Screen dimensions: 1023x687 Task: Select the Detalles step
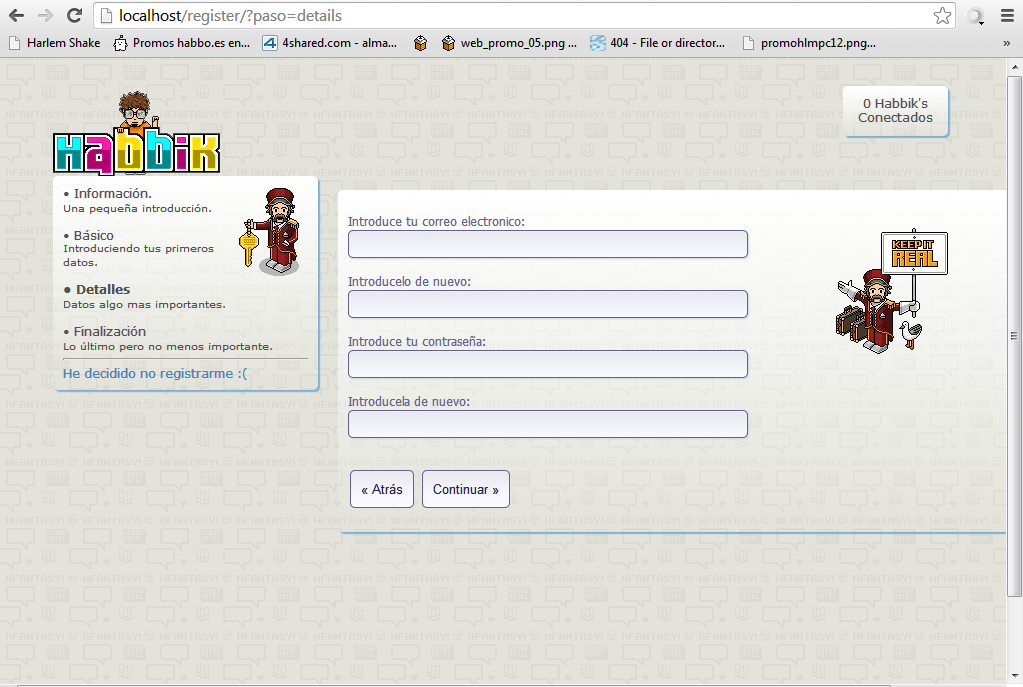[97, 289]
